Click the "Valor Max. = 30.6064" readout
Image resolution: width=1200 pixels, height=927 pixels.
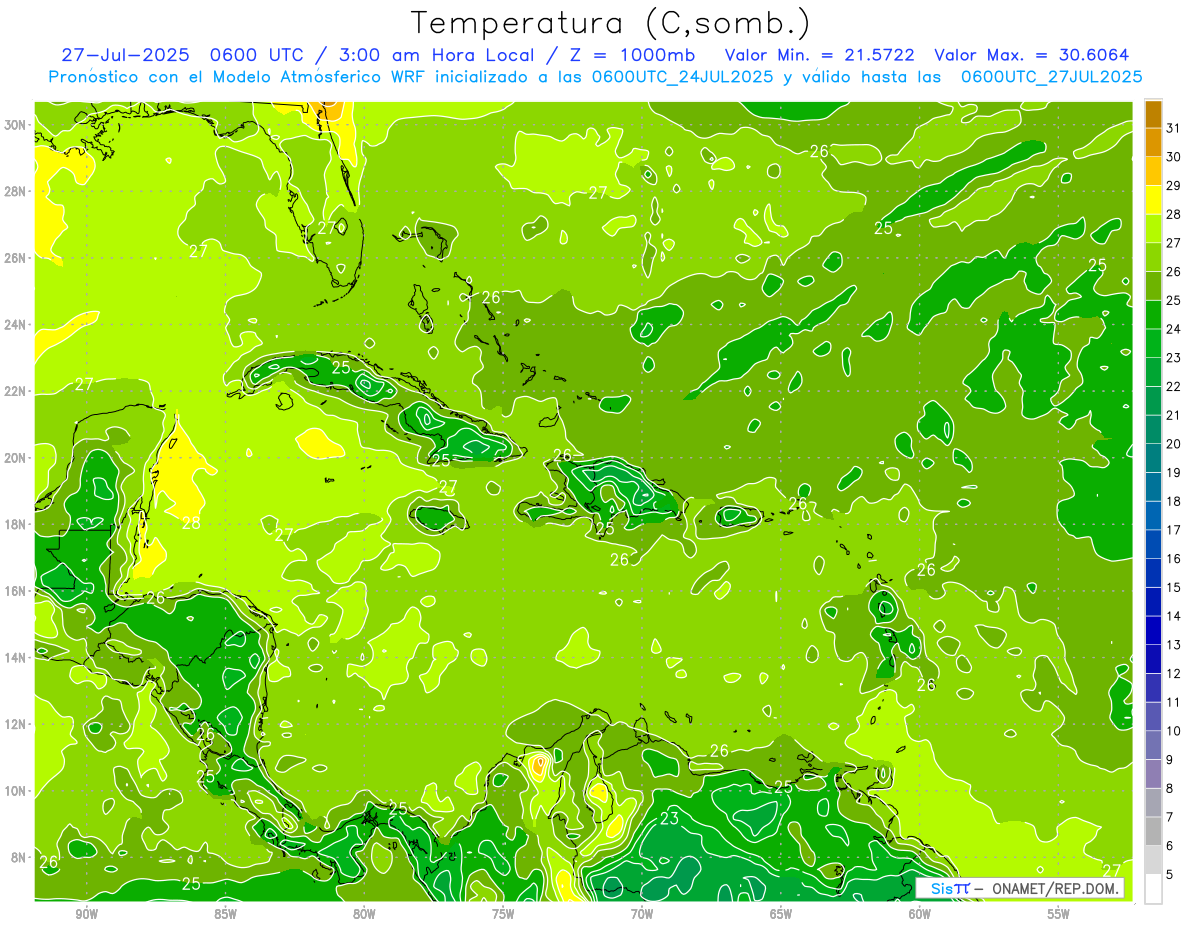(1032, 55)
